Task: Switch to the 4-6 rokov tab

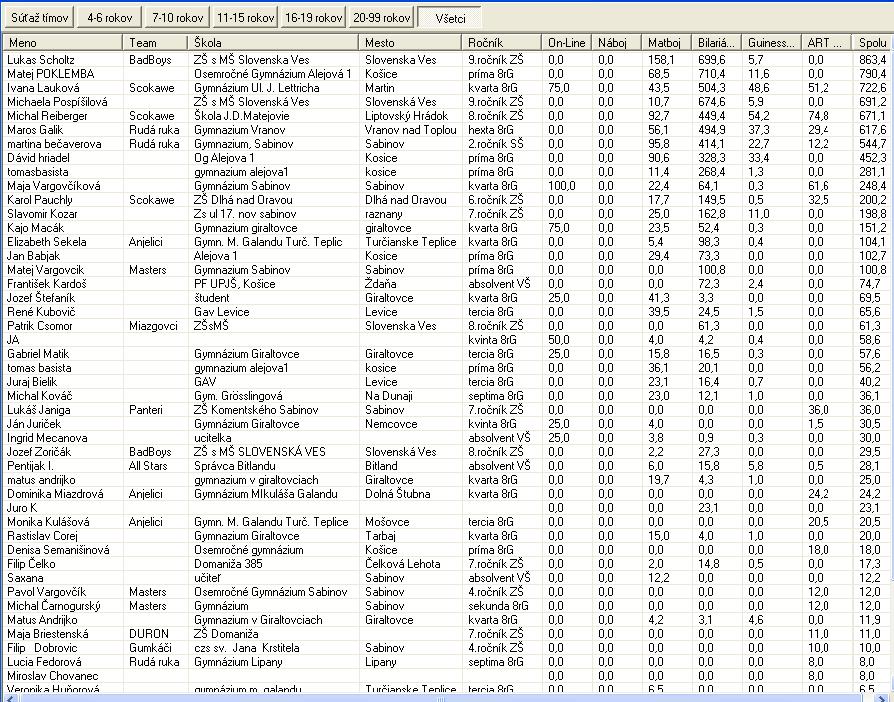Action: pos(108,18)
